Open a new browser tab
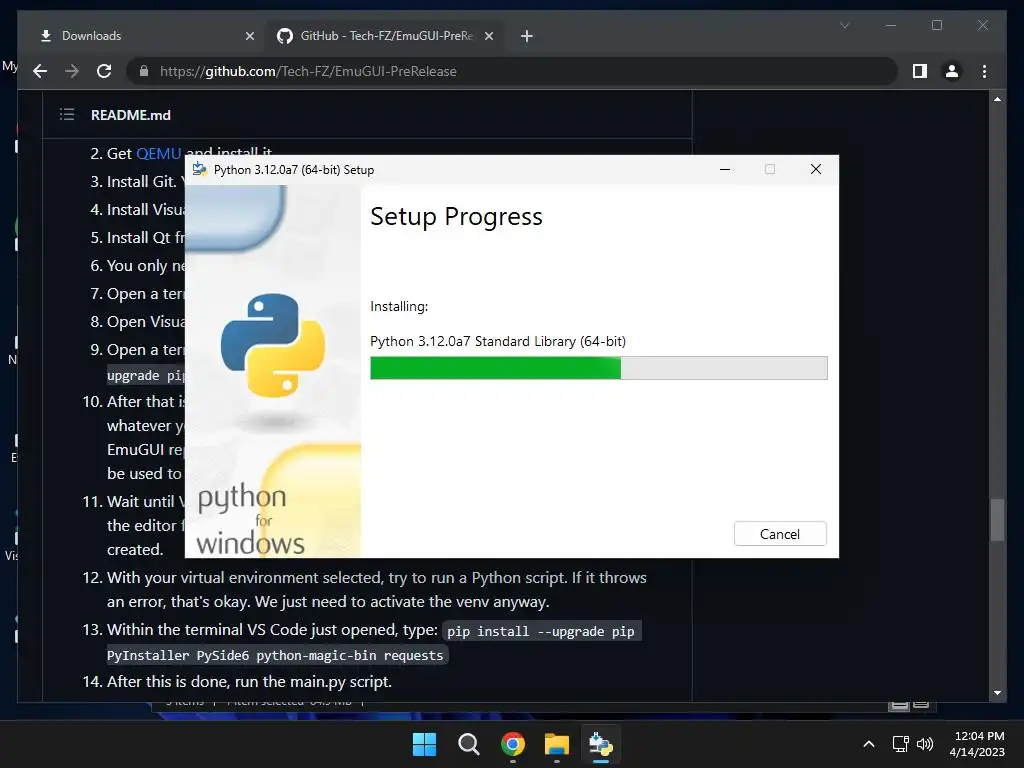The image size is (1024, 768). 527,37
